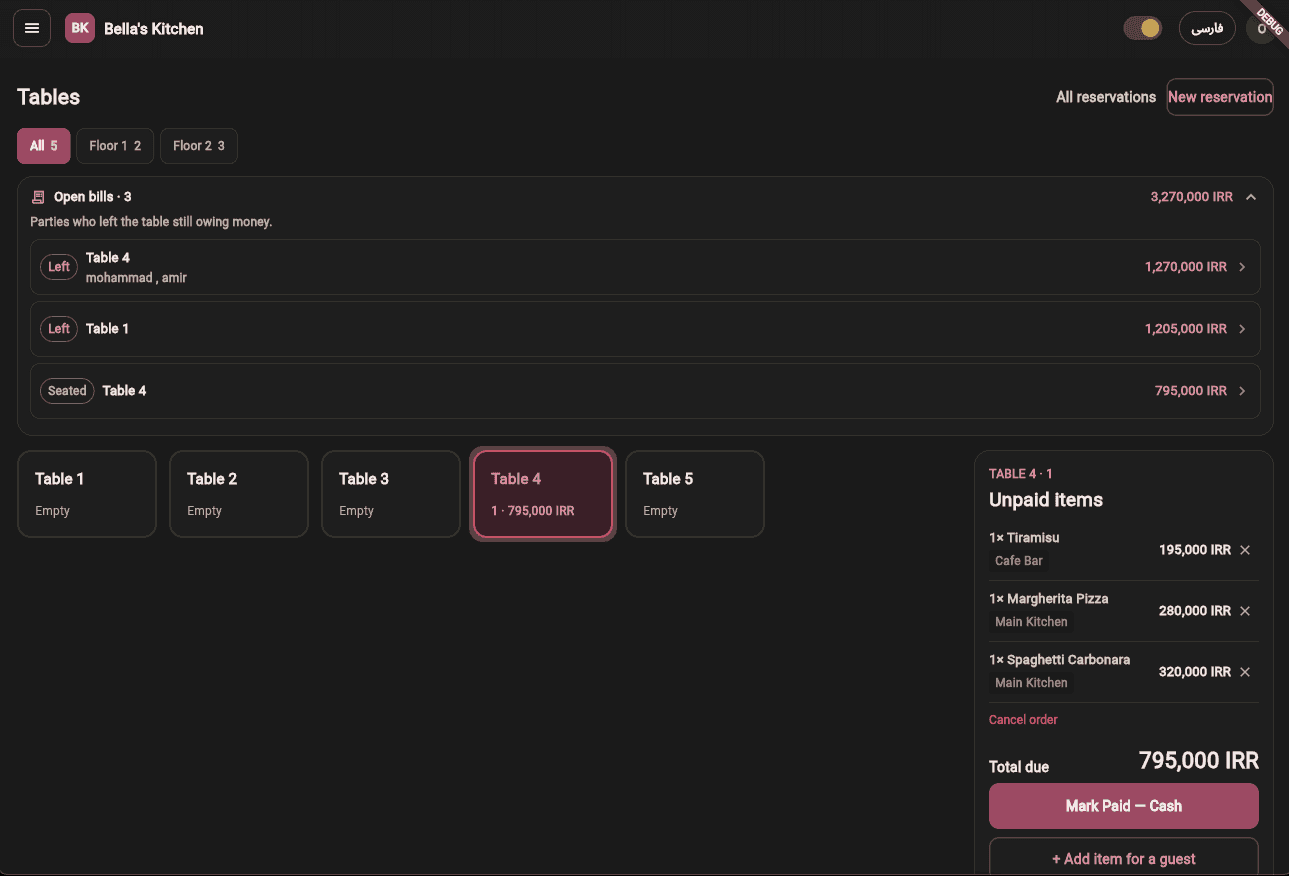Image resolution: width=1289 pixels, height=876 pixels.
Task: Click the Main Kitchen tag under Margherita Pizza
Action: (1031, 622)
